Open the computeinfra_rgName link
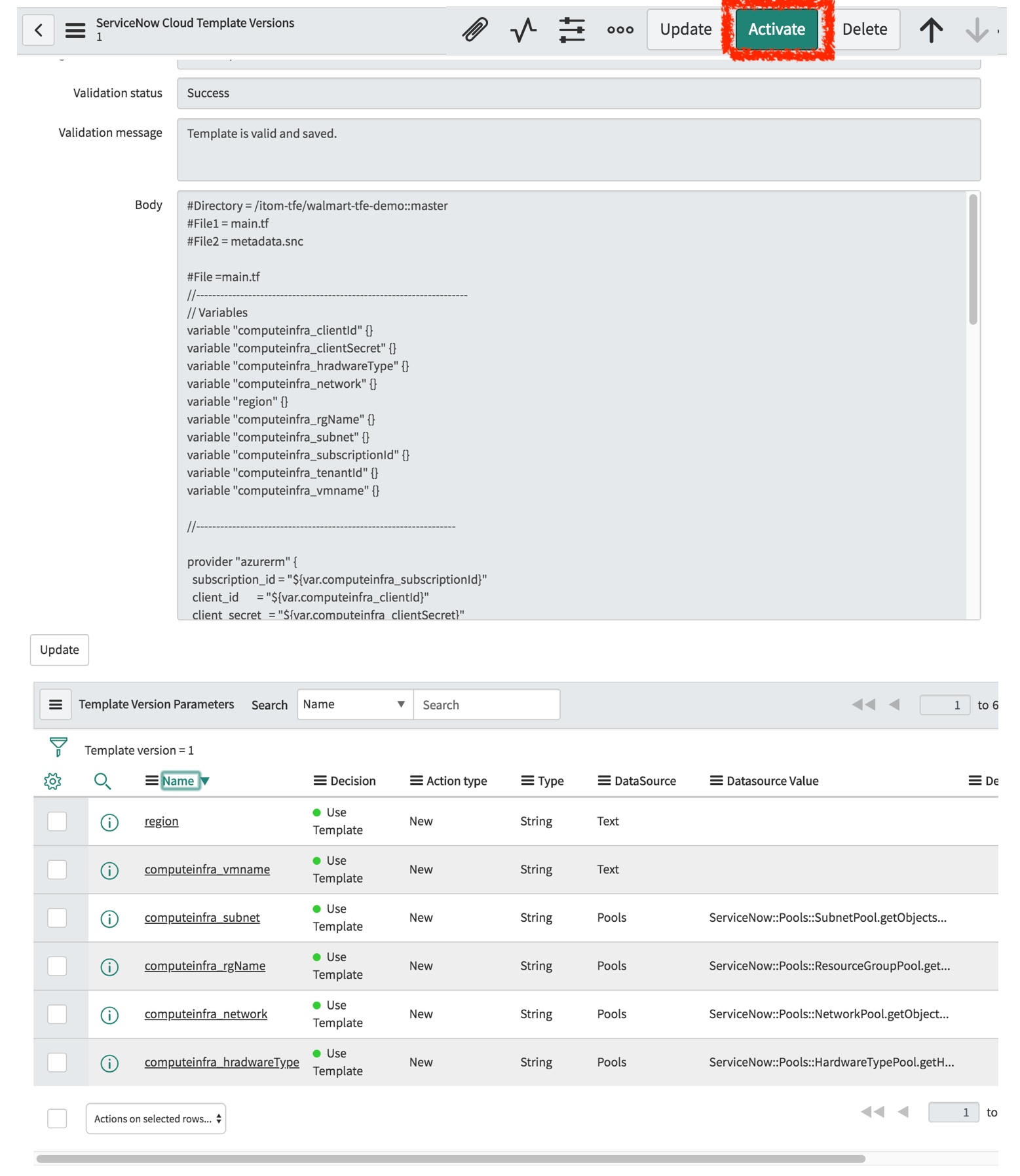 tap(204, 966)
